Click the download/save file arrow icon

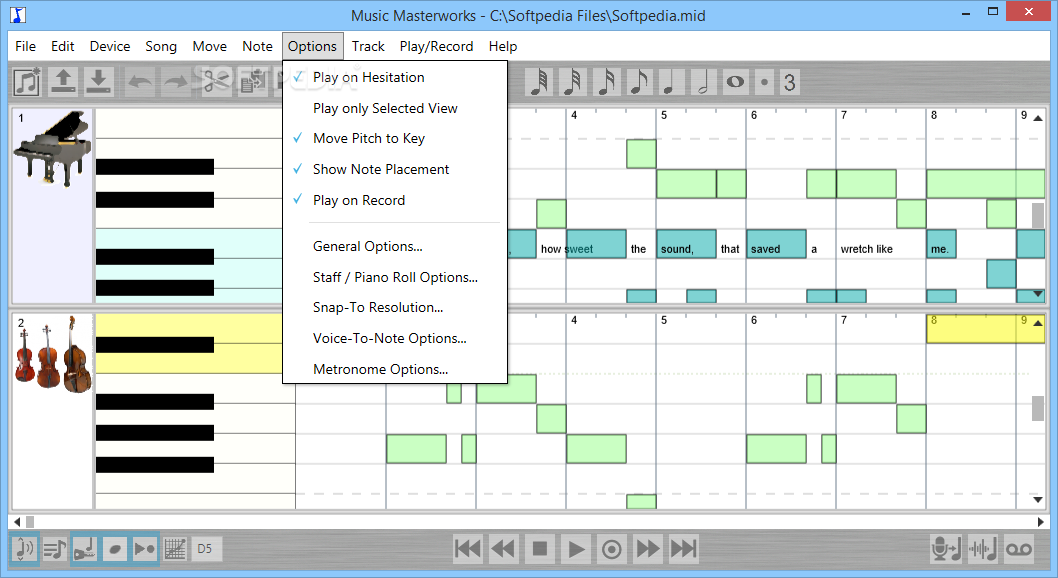click(99, 82)
